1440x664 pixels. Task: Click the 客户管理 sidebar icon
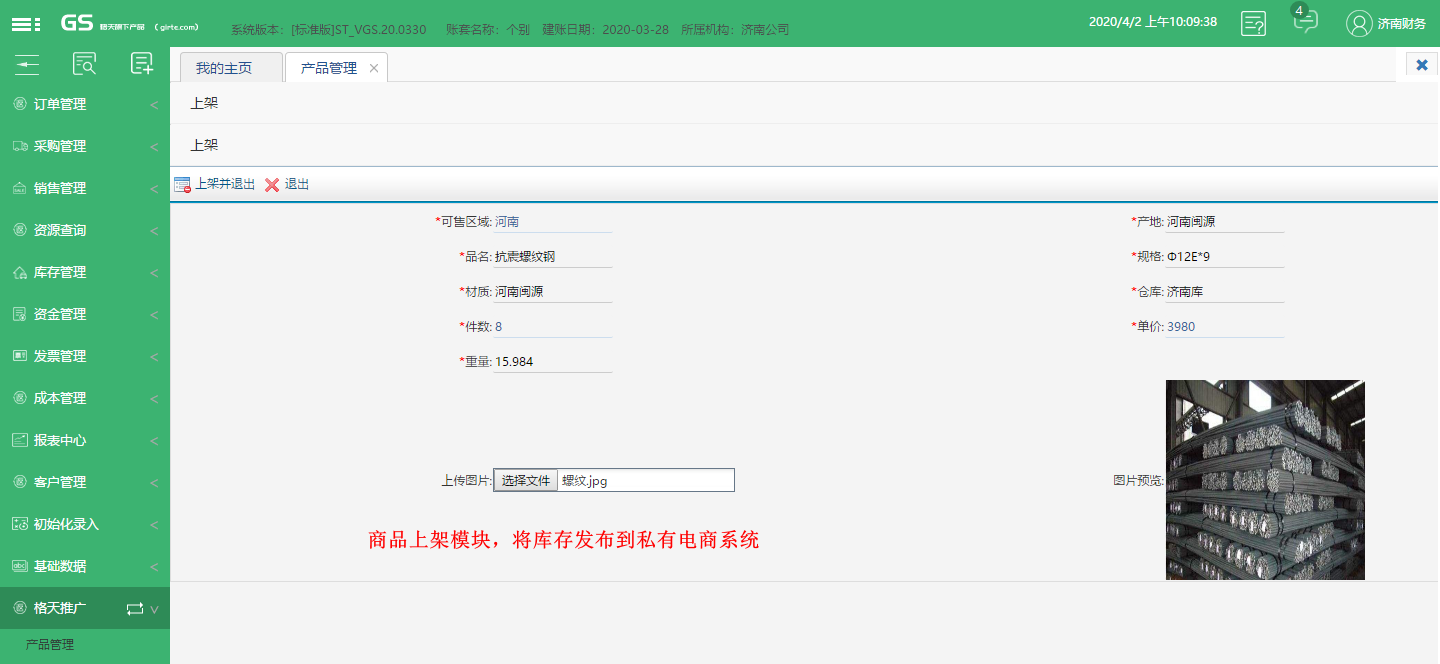point(20,482)
